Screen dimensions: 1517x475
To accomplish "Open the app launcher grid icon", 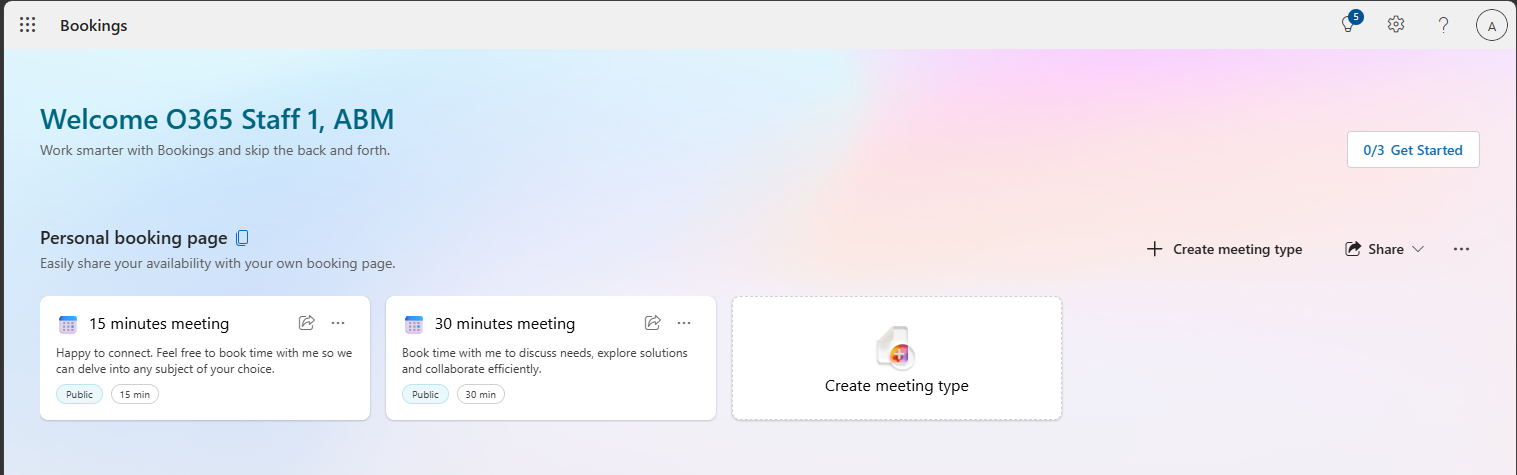I will coord(28,25).
